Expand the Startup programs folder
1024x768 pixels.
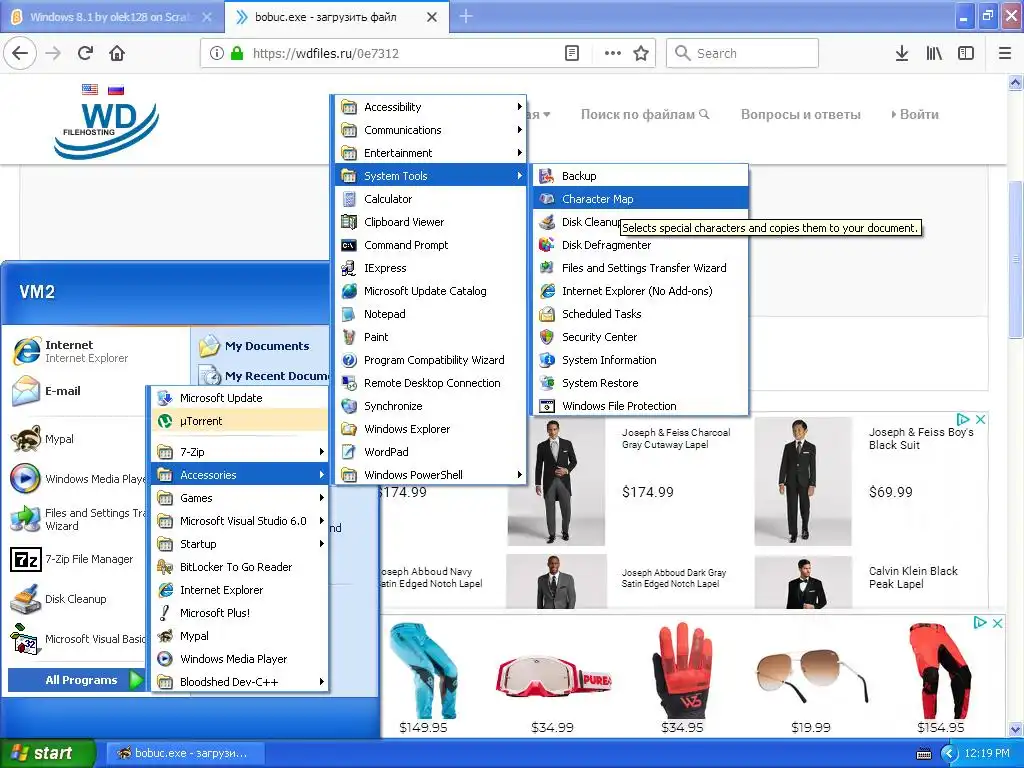point(240,544)
